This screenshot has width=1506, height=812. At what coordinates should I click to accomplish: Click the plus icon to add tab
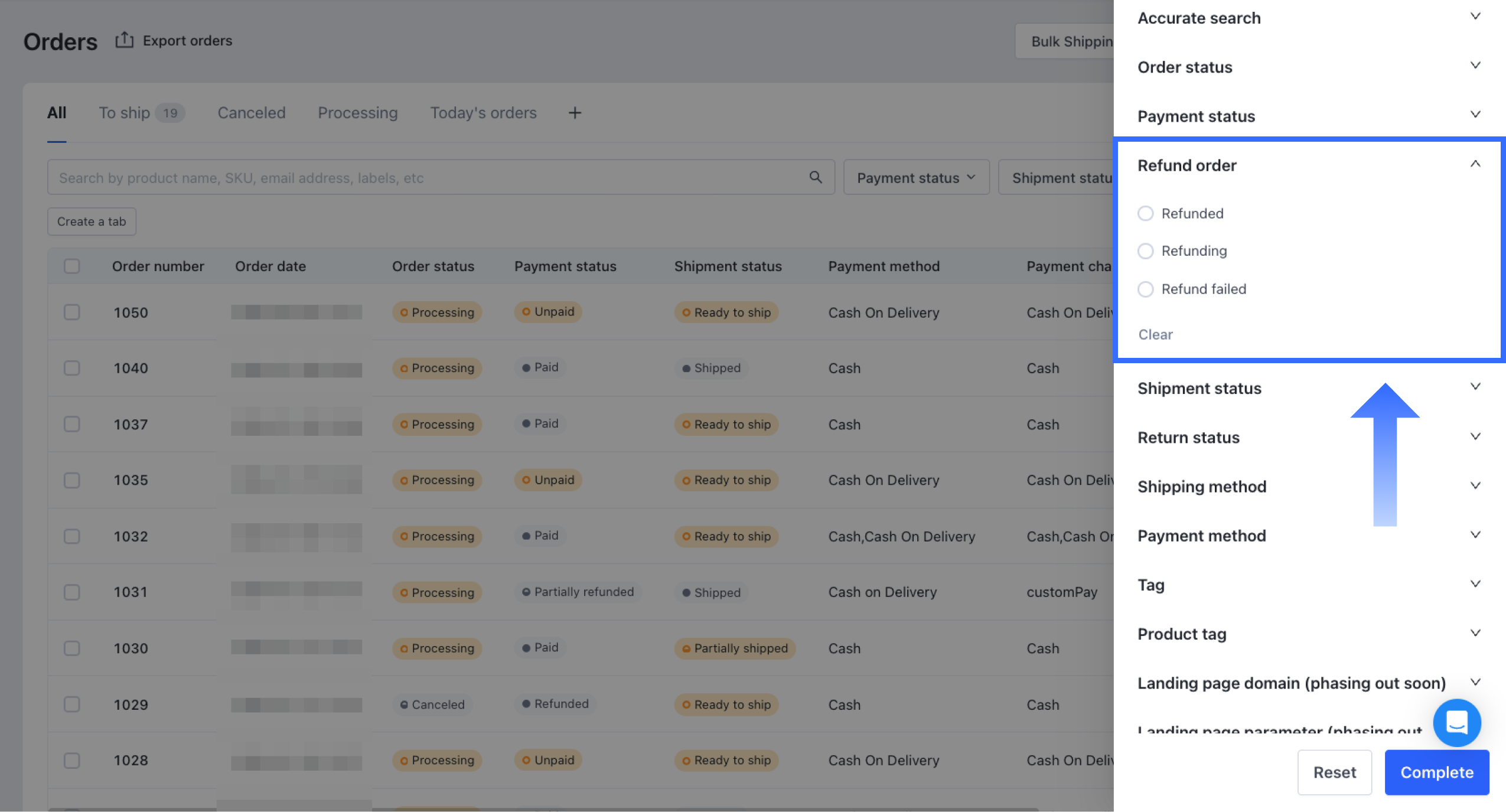click(x=575, y=113)
